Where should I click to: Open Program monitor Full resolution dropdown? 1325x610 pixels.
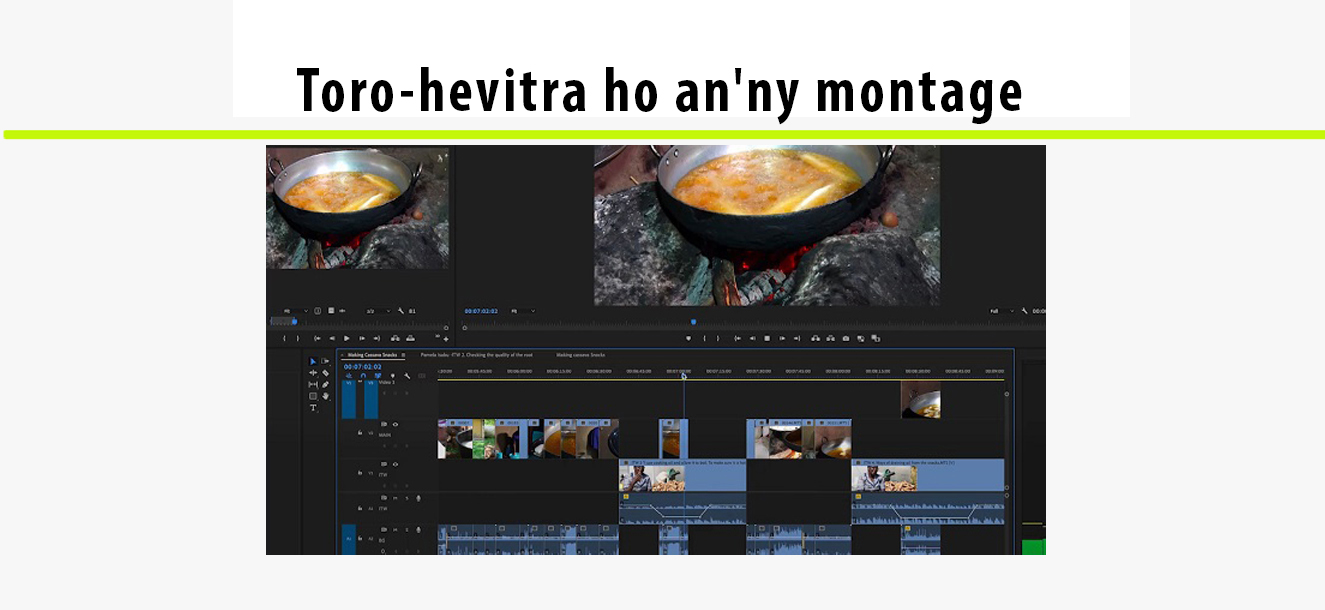tap(1002, 311)
